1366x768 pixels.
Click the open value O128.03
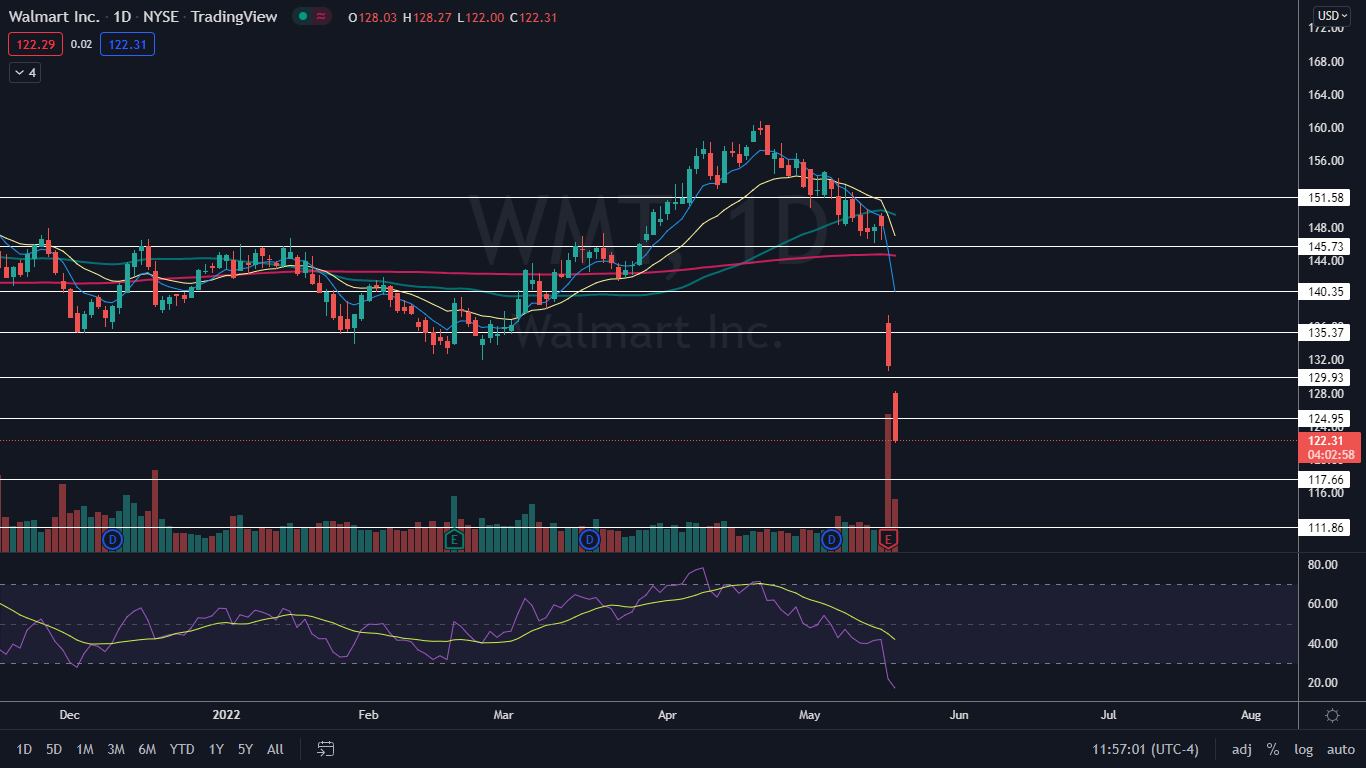coord(375,16)
